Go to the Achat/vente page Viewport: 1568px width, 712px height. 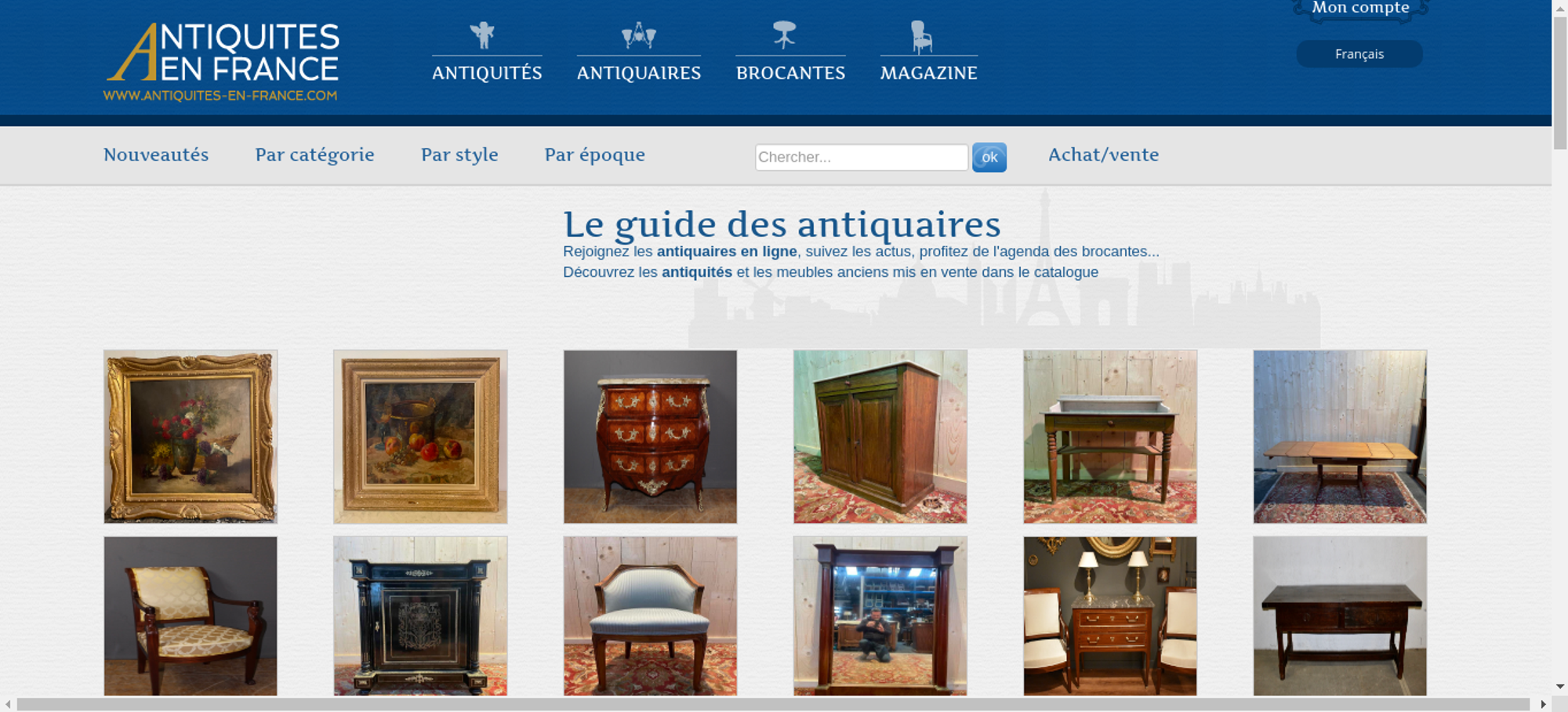pos(1104,154)
